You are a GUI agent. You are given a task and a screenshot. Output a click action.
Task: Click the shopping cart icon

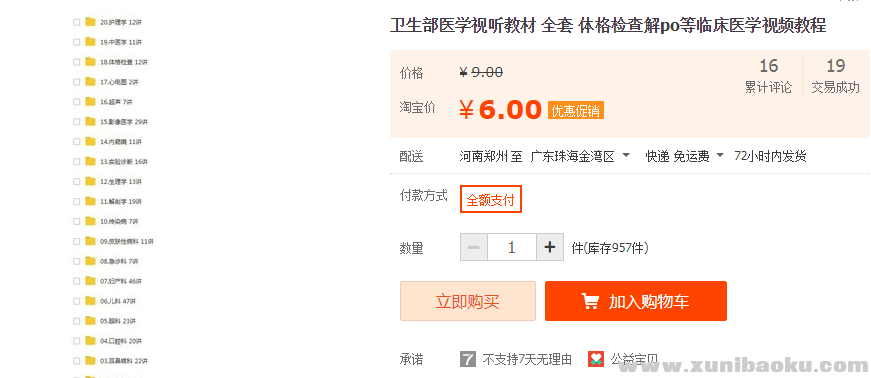(x=590, y=301)
